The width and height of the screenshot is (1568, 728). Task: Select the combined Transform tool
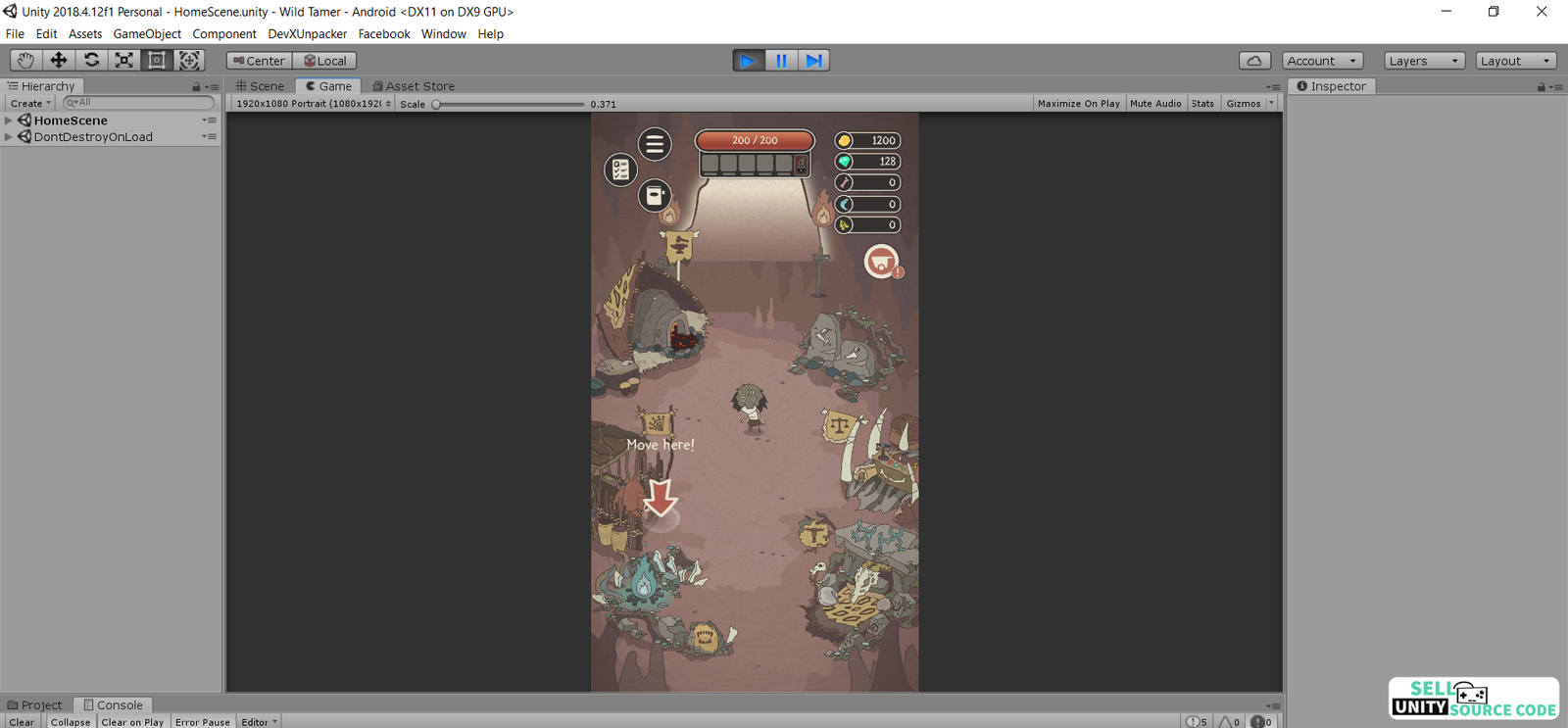tap(189, 60)
